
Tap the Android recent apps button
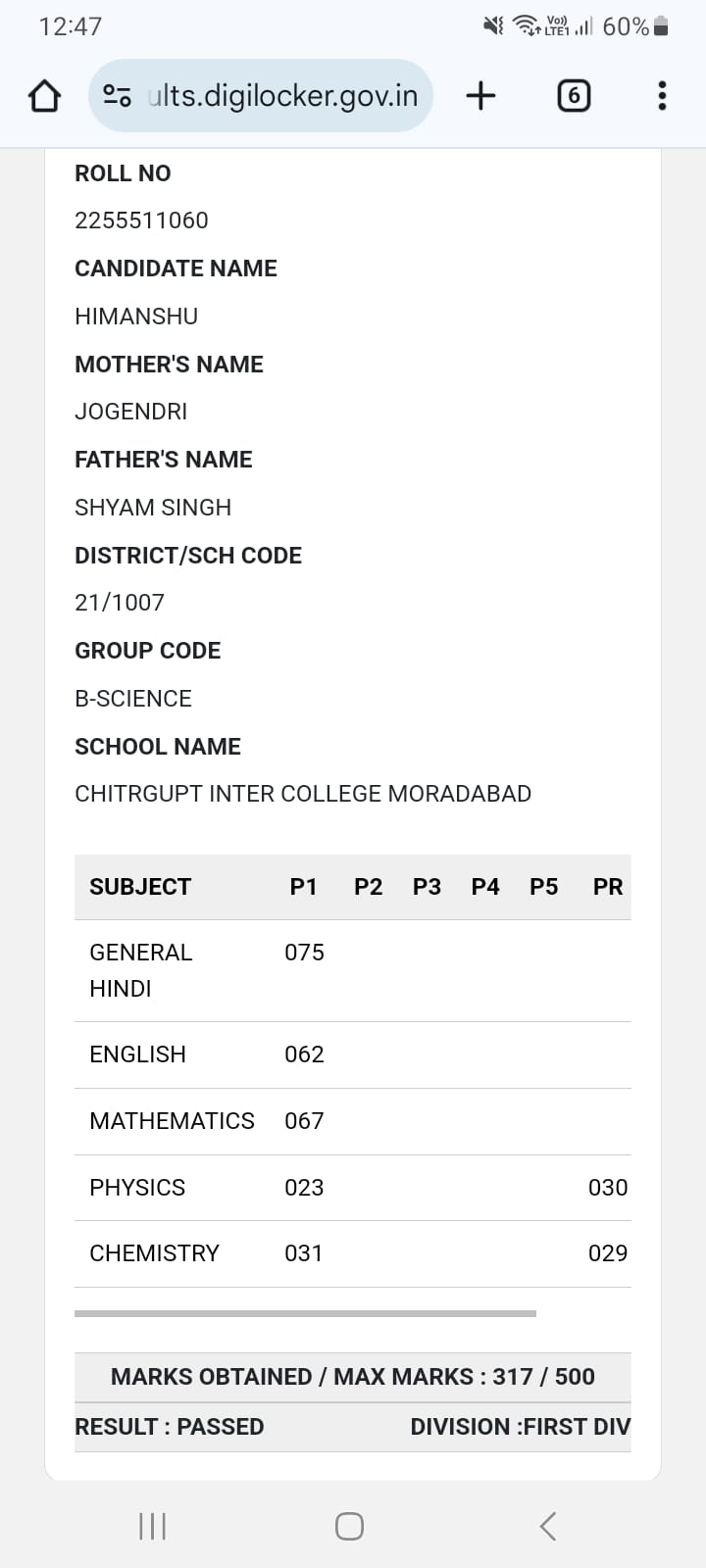click(x=153, y=1526)
